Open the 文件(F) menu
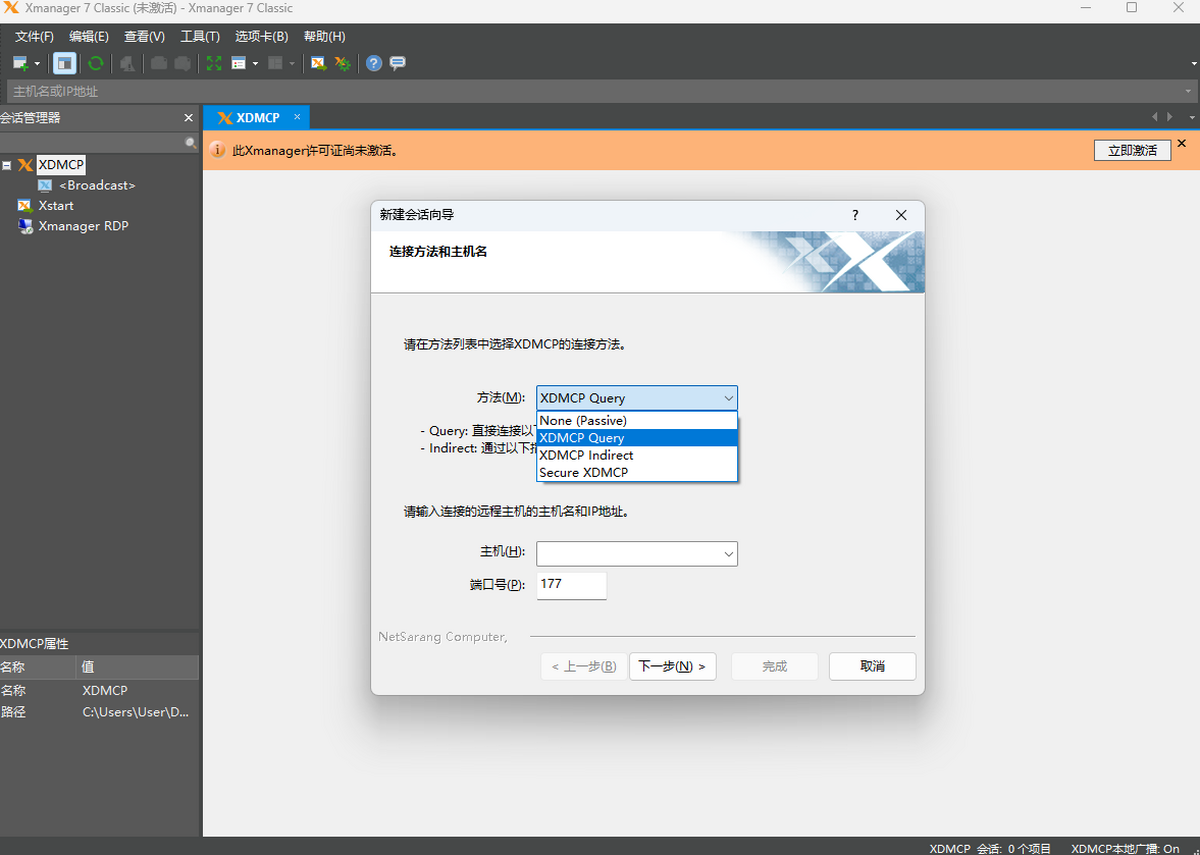This screenshot has height=855, width=1200. pyautogui.click(x=34, y=36)
